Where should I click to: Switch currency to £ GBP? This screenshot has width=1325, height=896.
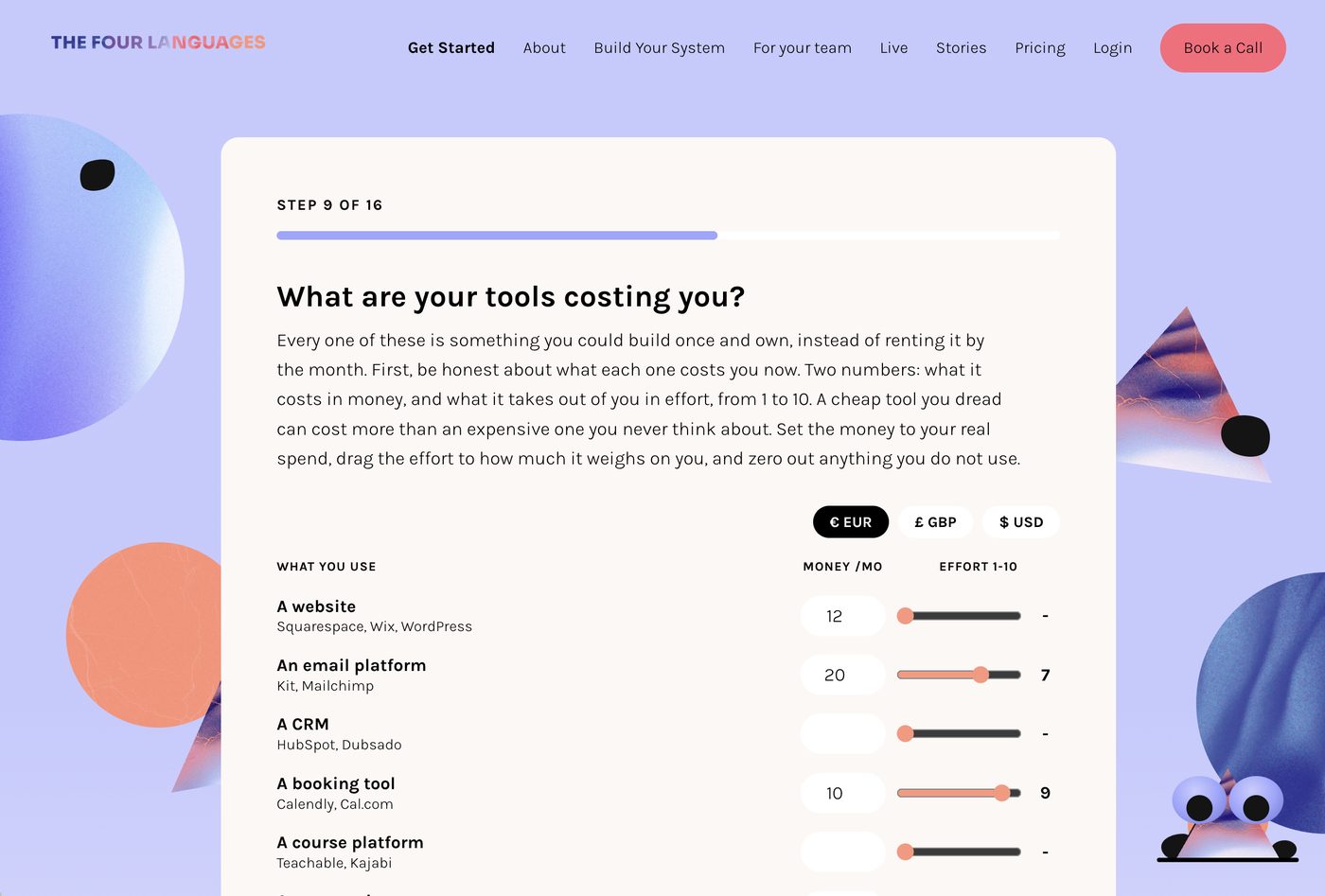click(936, 522)
